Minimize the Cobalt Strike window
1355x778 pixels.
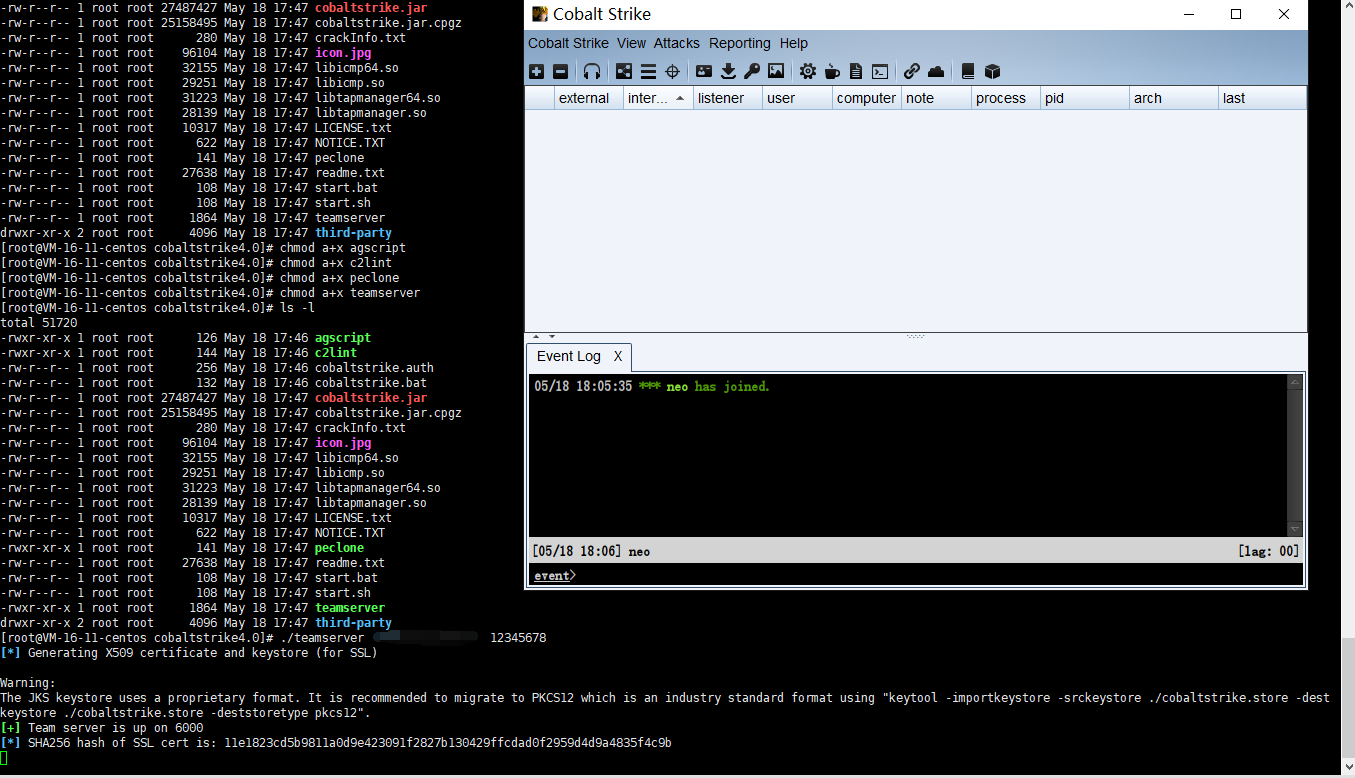[x=1188, y=14]
